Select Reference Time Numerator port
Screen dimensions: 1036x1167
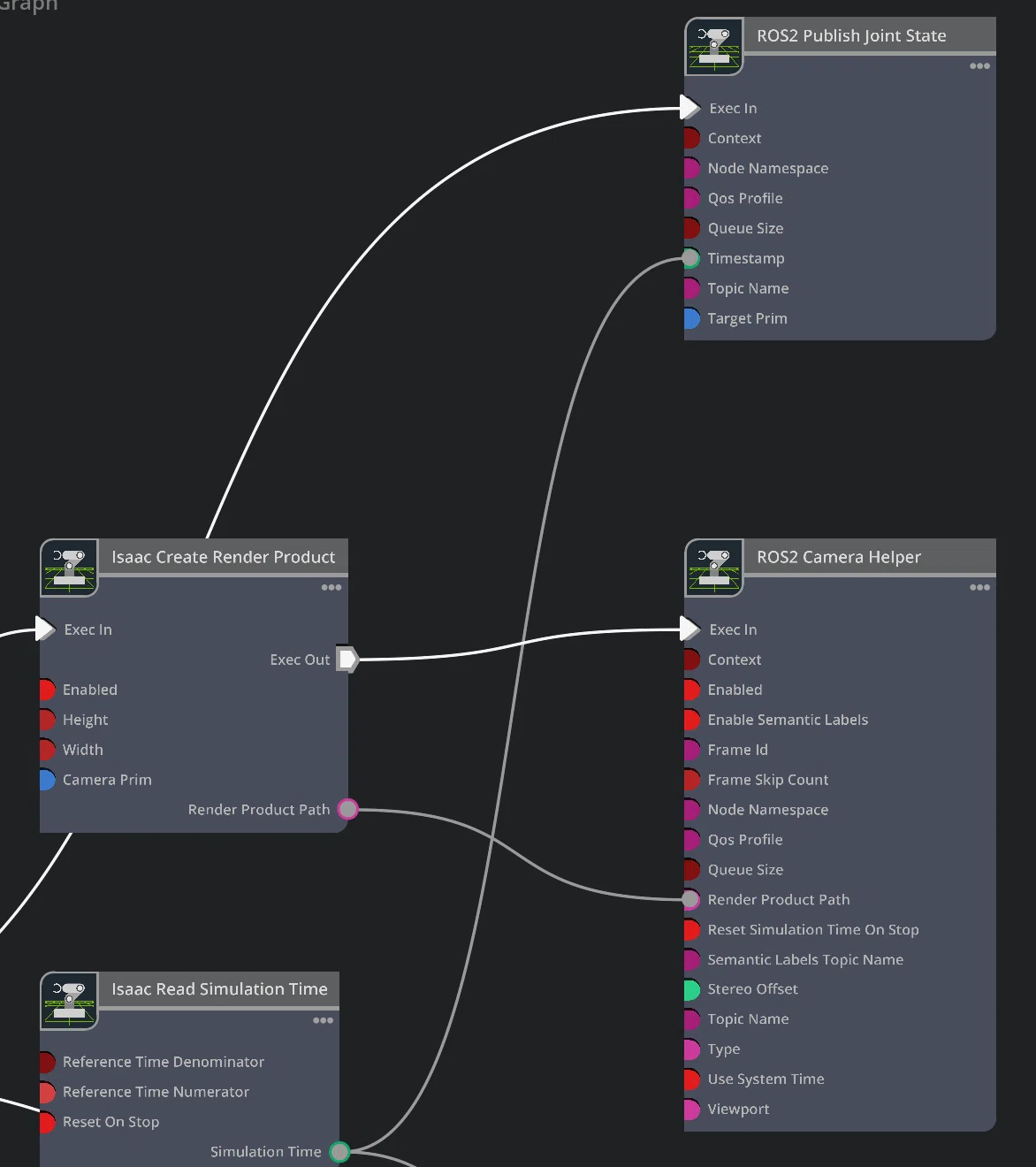point(48,1092)
